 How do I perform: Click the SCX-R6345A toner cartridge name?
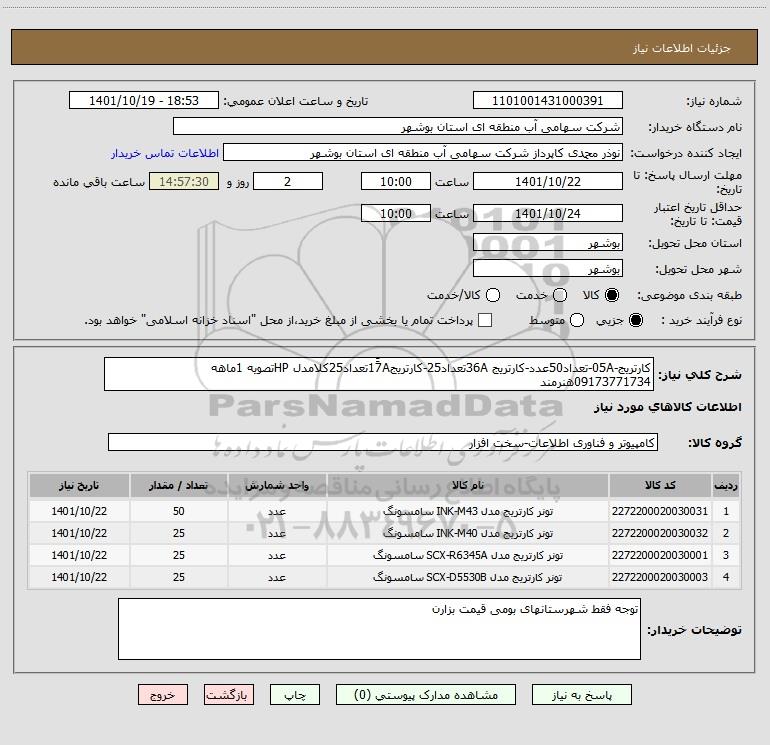(x=468, y=555)
